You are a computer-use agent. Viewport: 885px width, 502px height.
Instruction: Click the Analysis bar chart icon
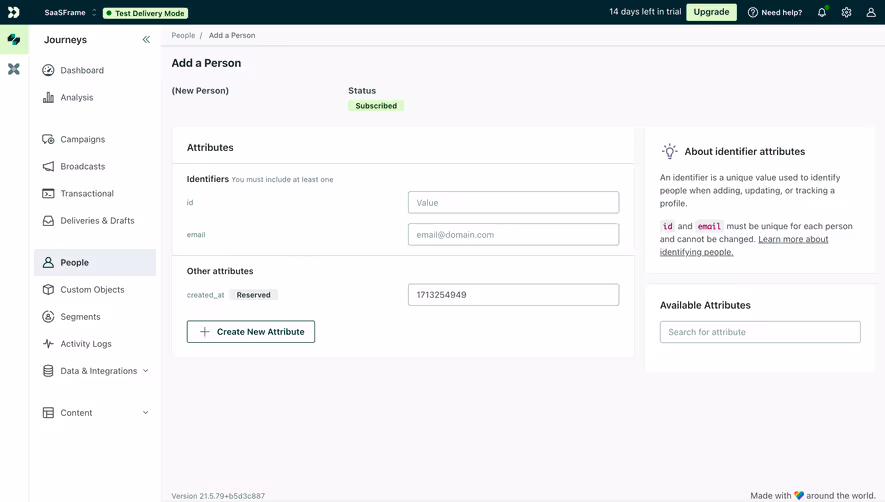tap(49, 97)
